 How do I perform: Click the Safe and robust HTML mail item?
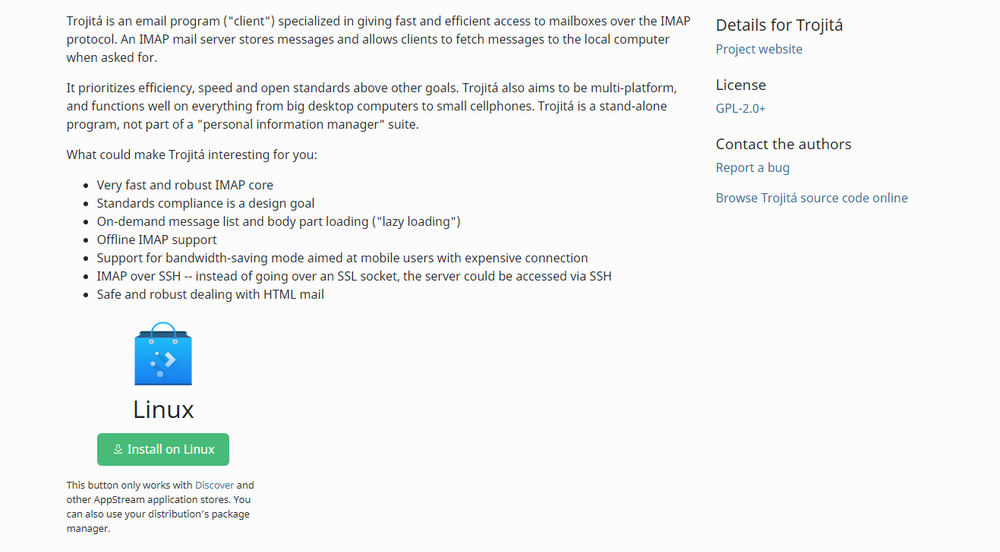(x=210, y=294)
